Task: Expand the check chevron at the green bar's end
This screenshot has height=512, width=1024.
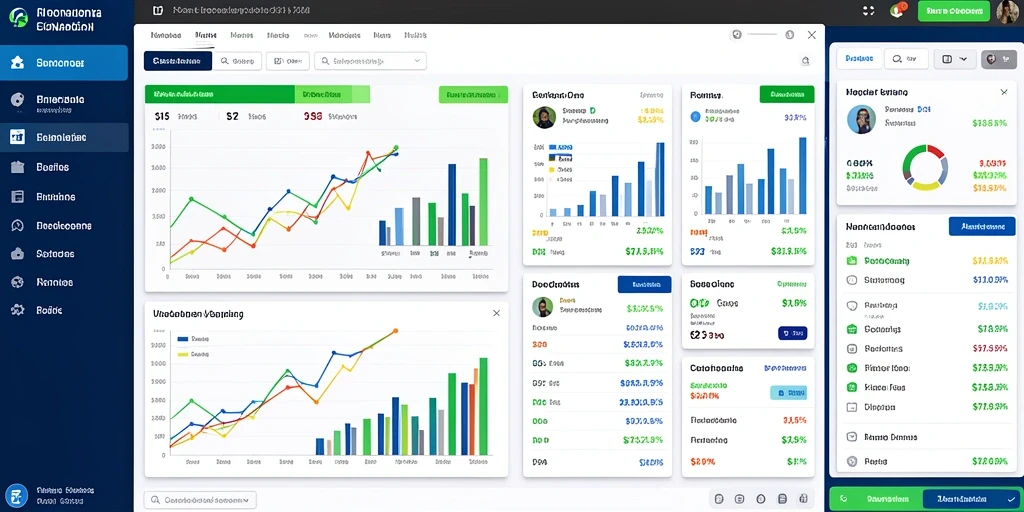Action: (x=1011, y=498)
